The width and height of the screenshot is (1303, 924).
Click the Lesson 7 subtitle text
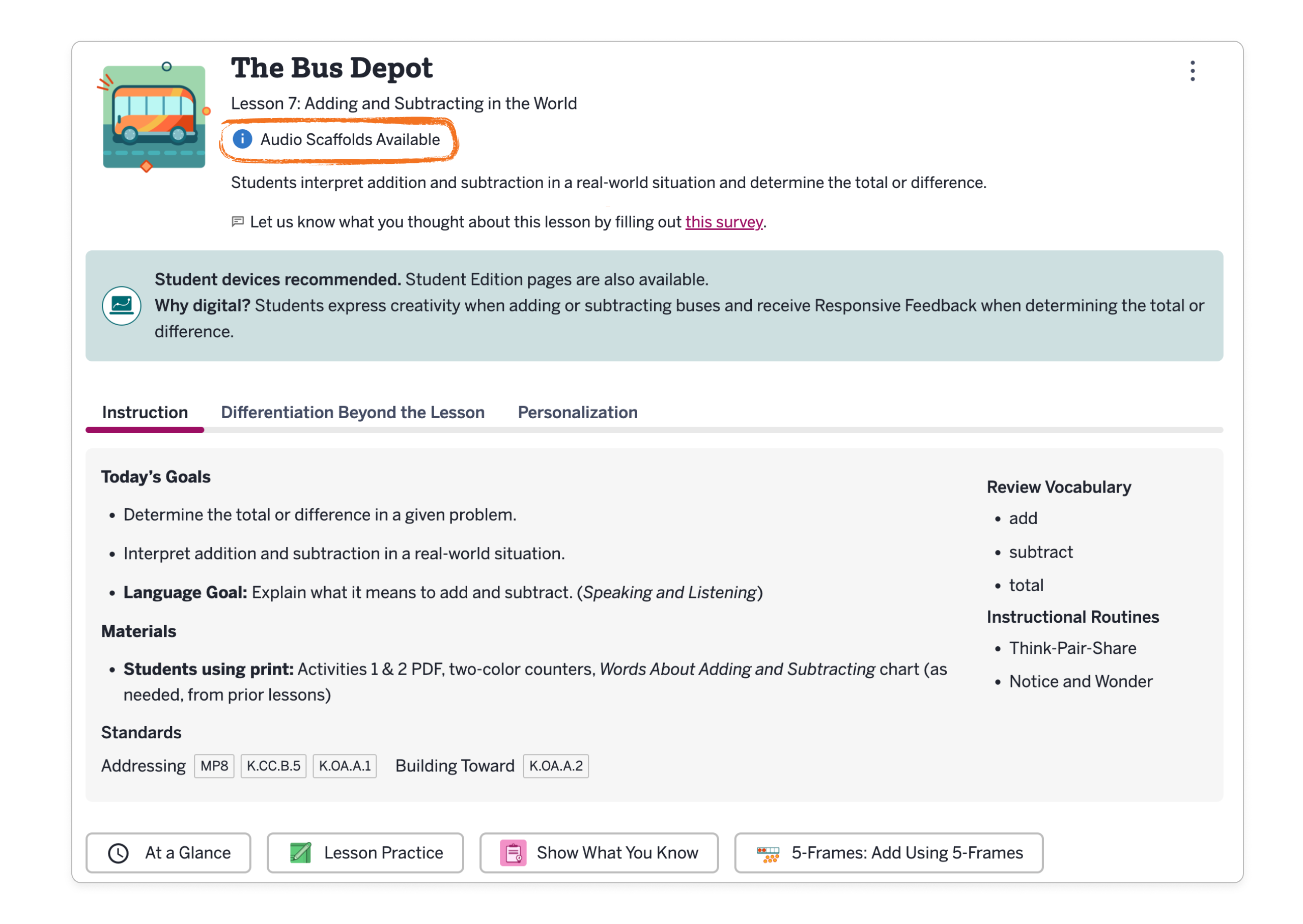[404, 104]
